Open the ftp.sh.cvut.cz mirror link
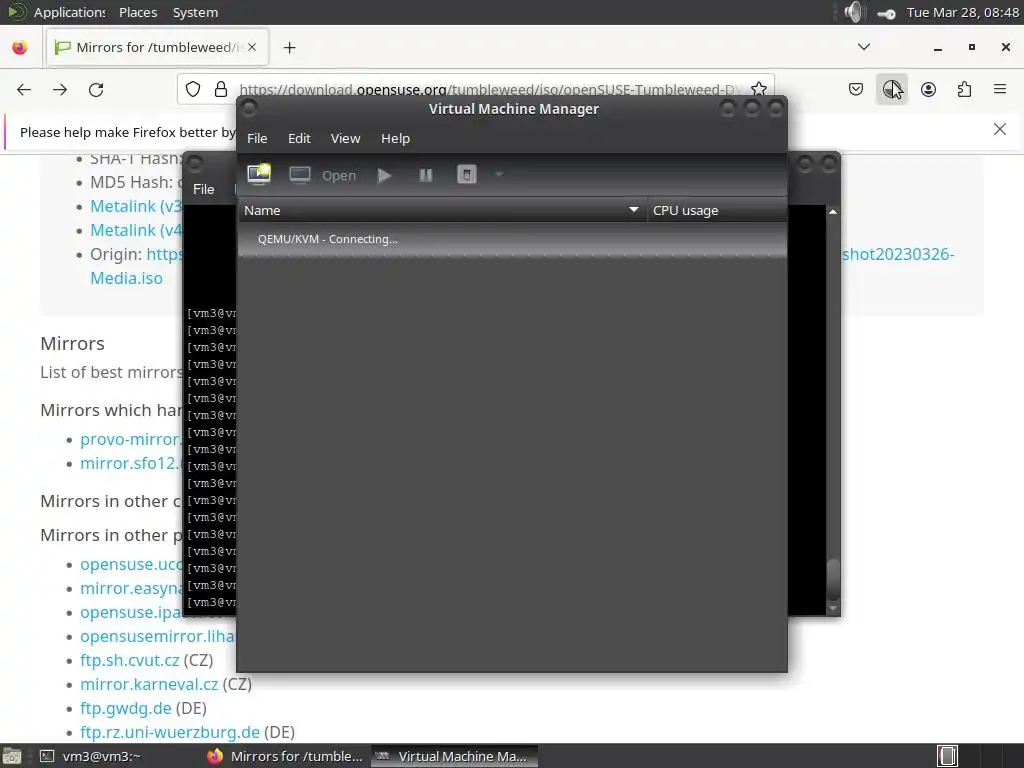The width and height of the screenshot is (1024, 768). tap(129, 660)
